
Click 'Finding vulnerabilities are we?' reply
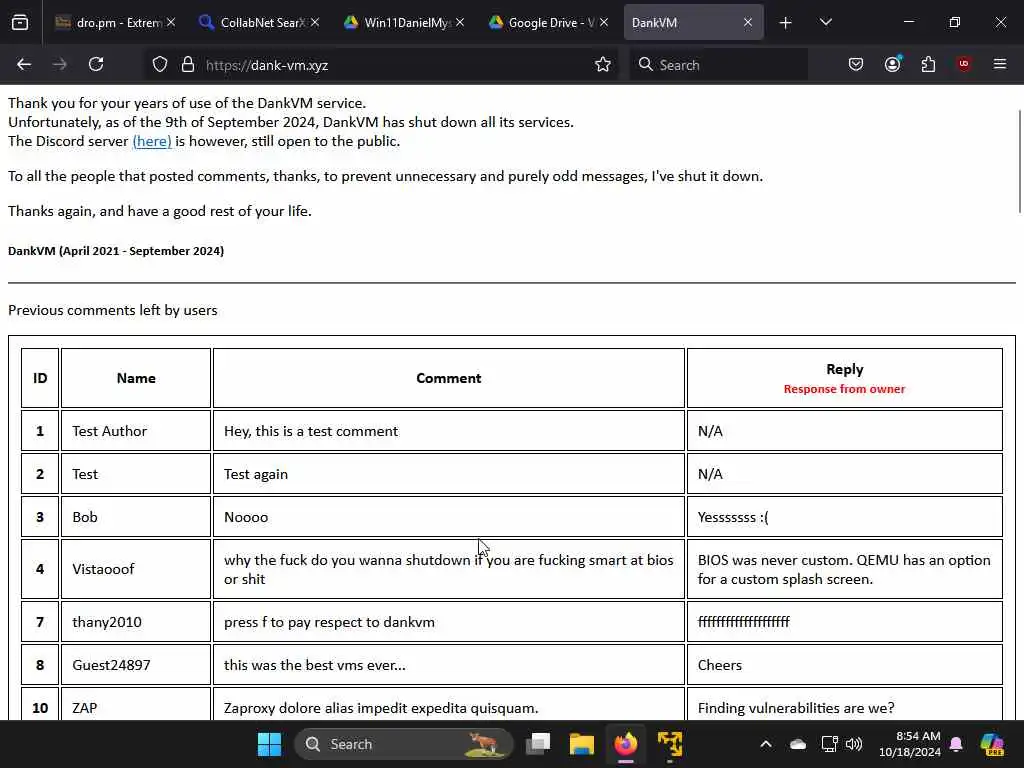click(844, 704)
